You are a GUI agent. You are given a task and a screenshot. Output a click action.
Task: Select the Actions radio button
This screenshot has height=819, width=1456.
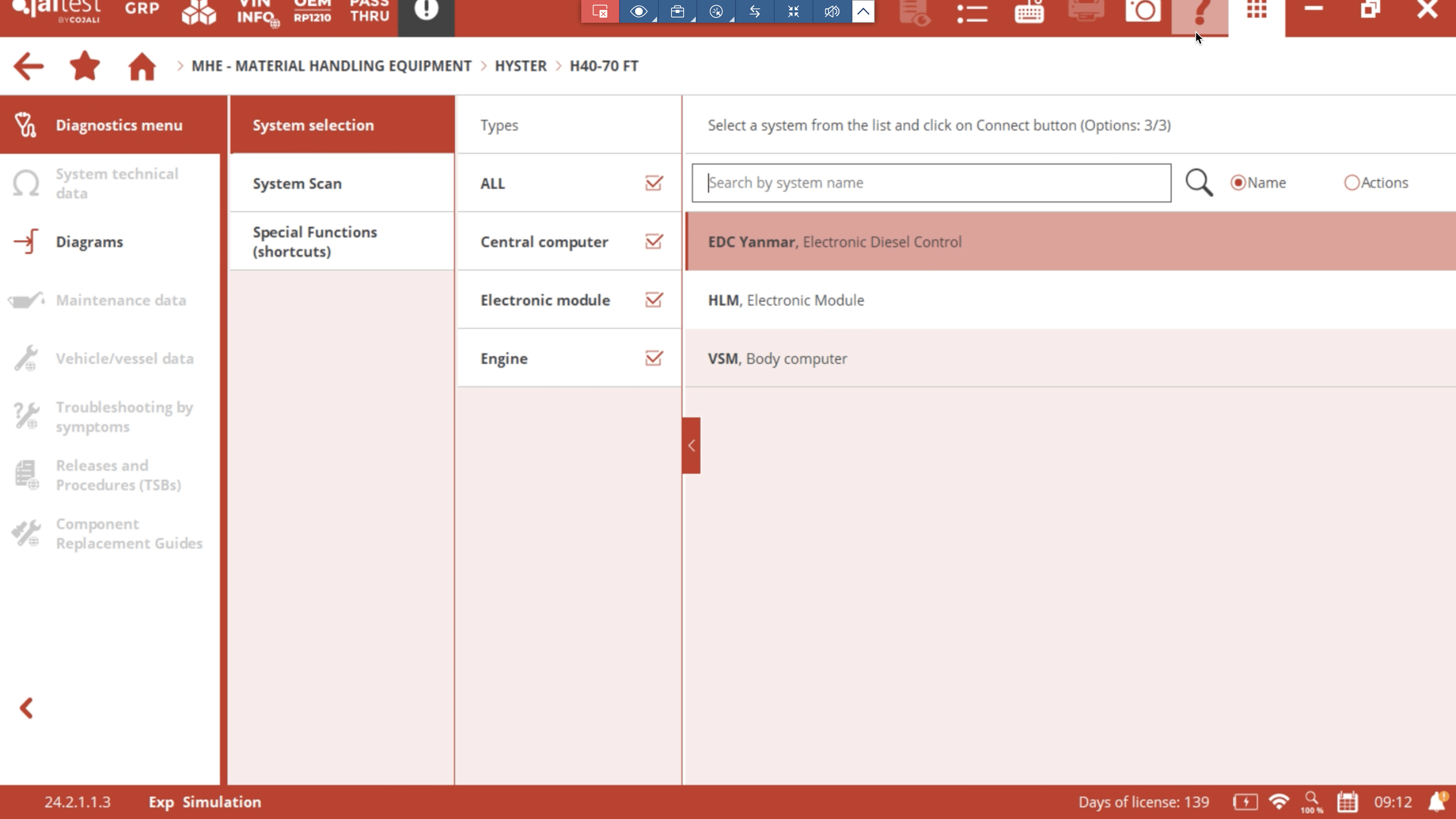tap(1351, 183)
